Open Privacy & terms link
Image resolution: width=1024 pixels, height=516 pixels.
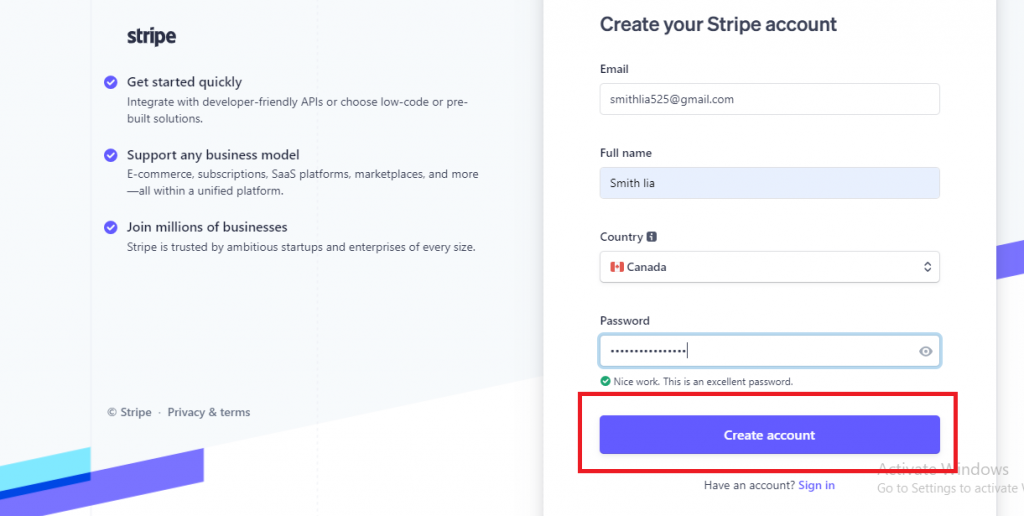click(x=209, y=412)
